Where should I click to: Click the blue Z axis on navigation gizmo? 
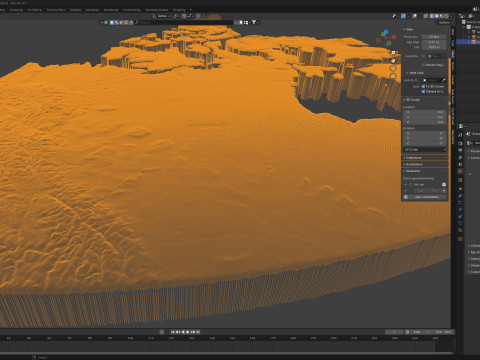click(386, 32)
